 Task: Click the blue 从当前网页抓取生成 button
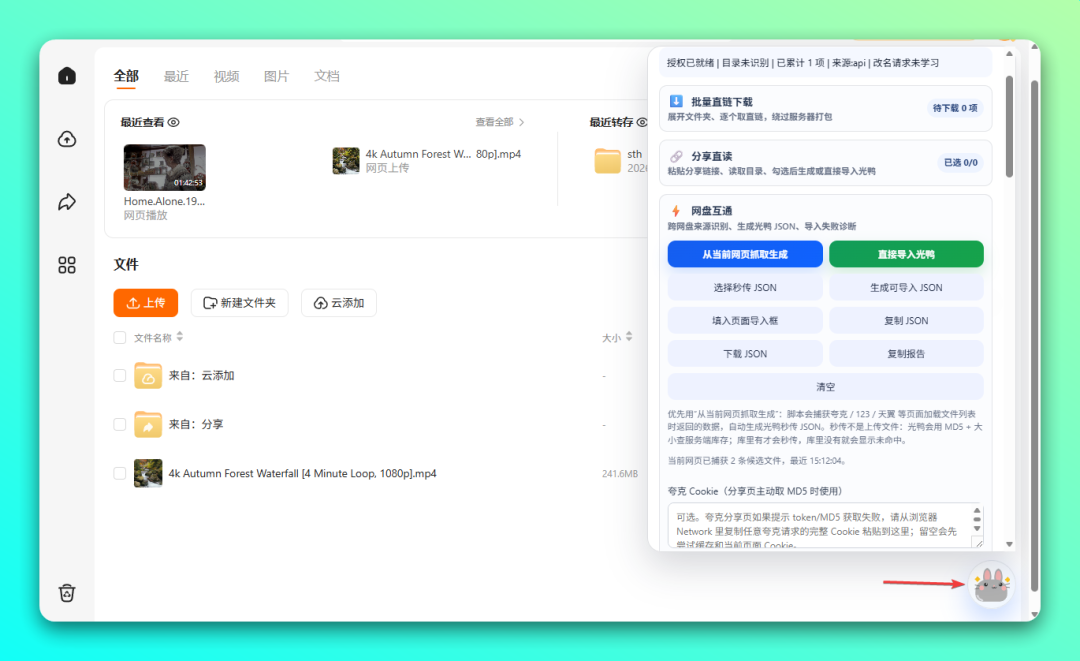pyautogui.click(x=745, y=254)
